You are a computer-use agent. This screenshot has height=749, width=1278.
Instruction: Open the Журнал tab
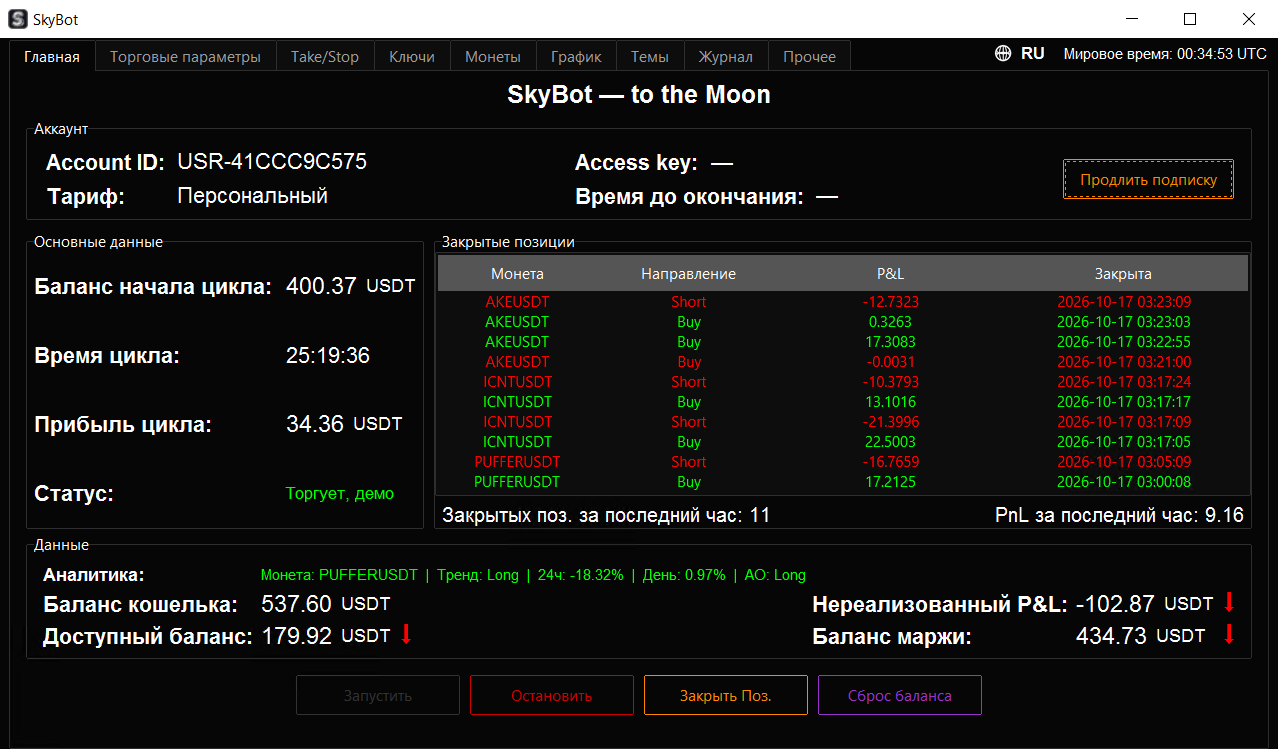click(726, 57)
